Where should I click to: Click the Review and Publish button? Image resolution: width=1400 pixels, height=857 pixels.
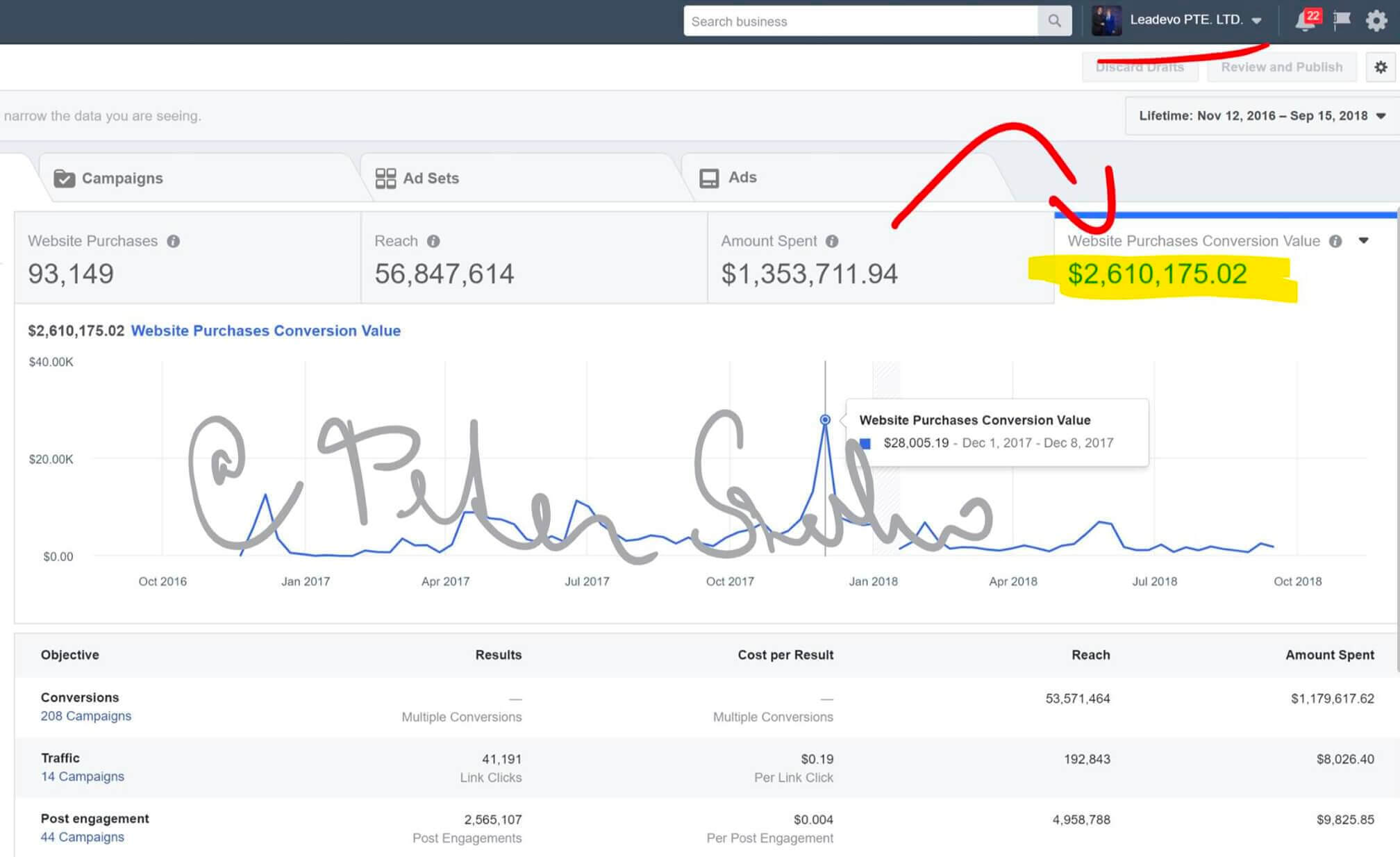click(1281, 67)
